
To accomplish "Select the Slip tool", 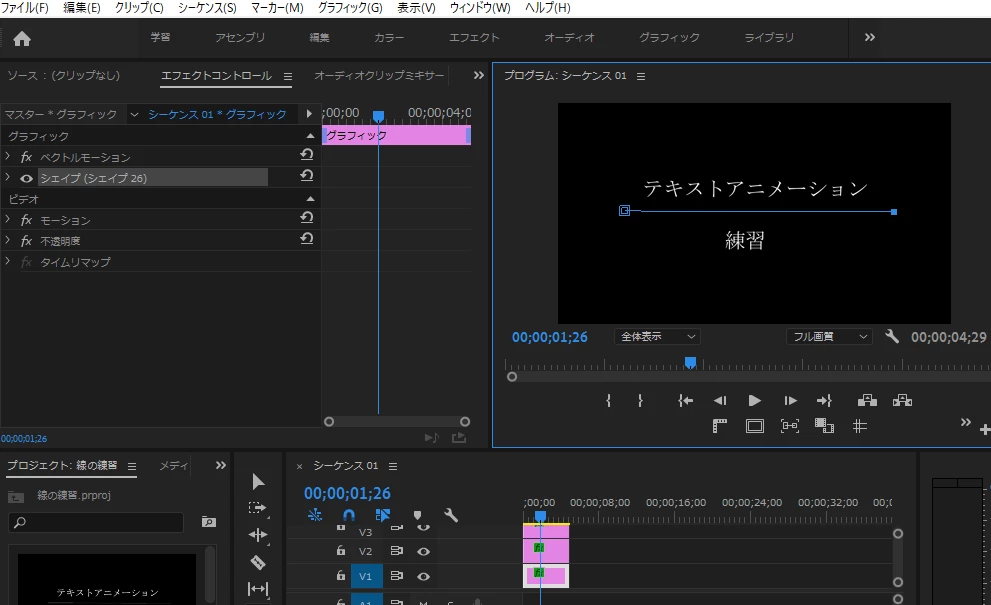I will (258, 589).
